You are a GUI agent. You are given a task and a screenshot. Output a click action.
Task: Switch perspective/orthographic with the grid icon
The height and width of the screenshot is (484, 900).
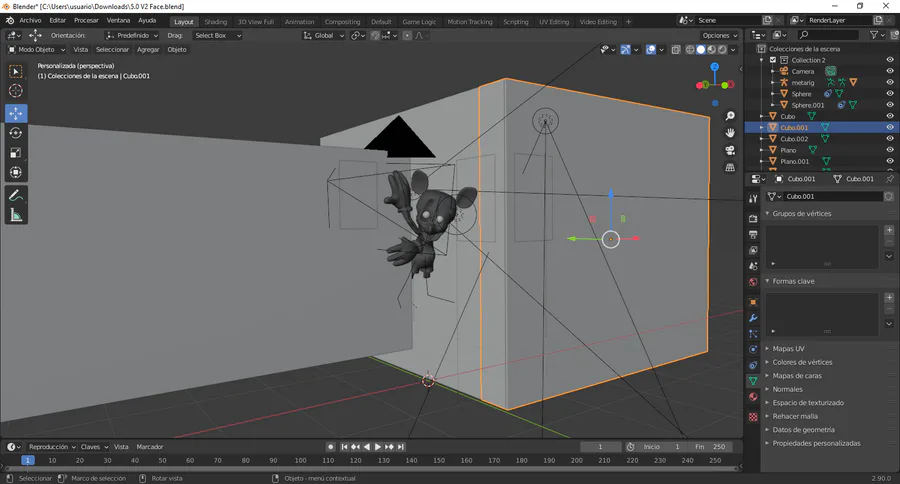[730, 168]
